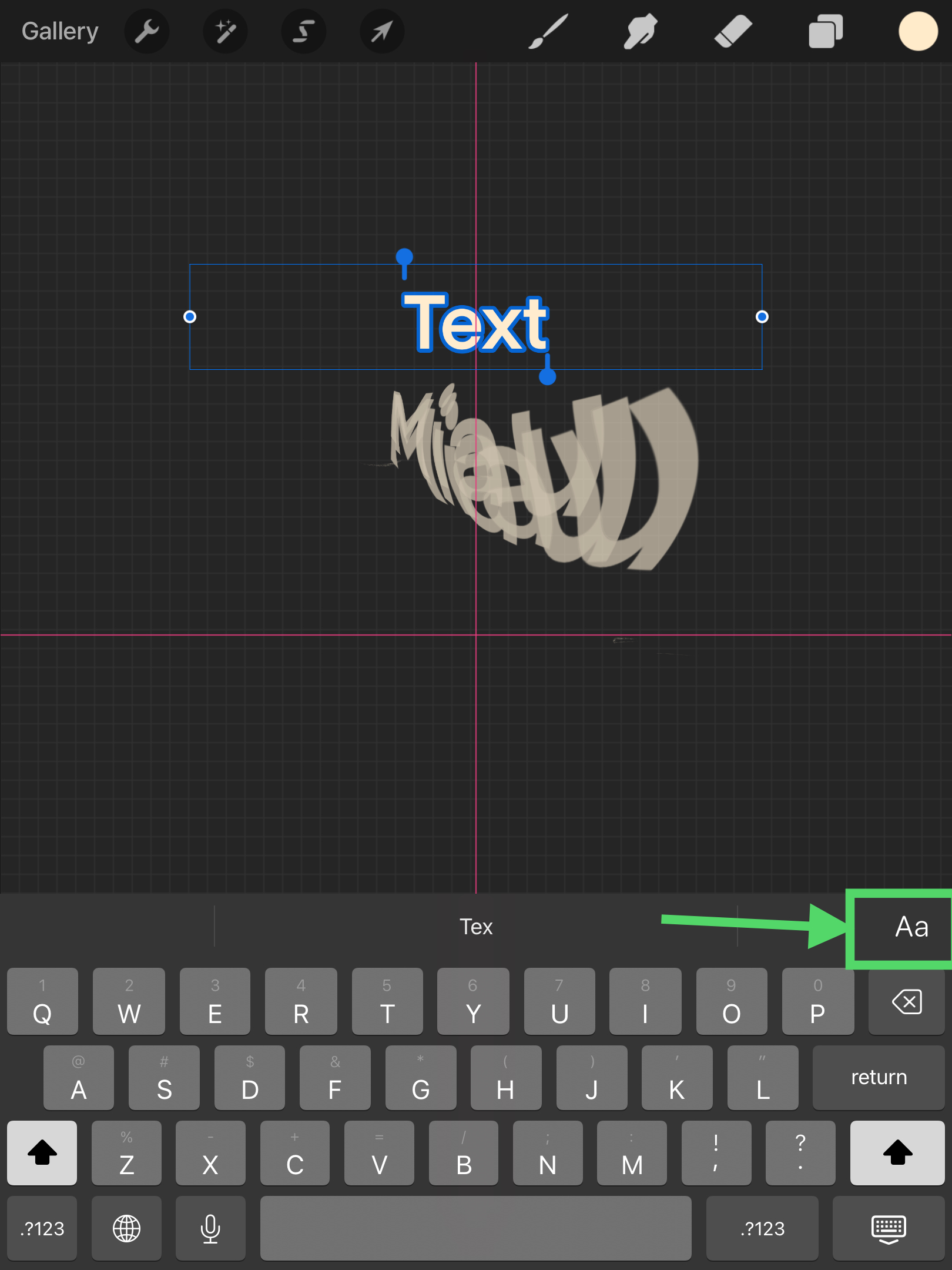Open the Layers panel
The width and height of the screenshot is (952, 1270).
pos(826,31)
